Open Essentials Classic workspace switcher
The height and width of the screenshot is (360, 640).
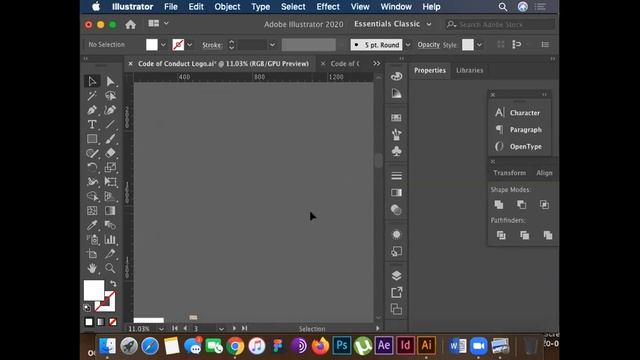pyautogui.click(x=392, y=24)
